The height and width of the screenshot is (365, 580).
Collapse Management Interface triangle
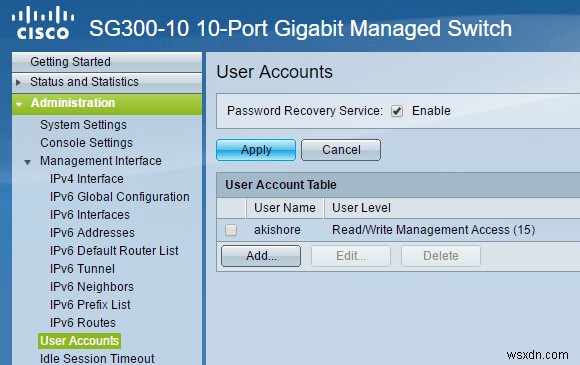pos(28,162)
